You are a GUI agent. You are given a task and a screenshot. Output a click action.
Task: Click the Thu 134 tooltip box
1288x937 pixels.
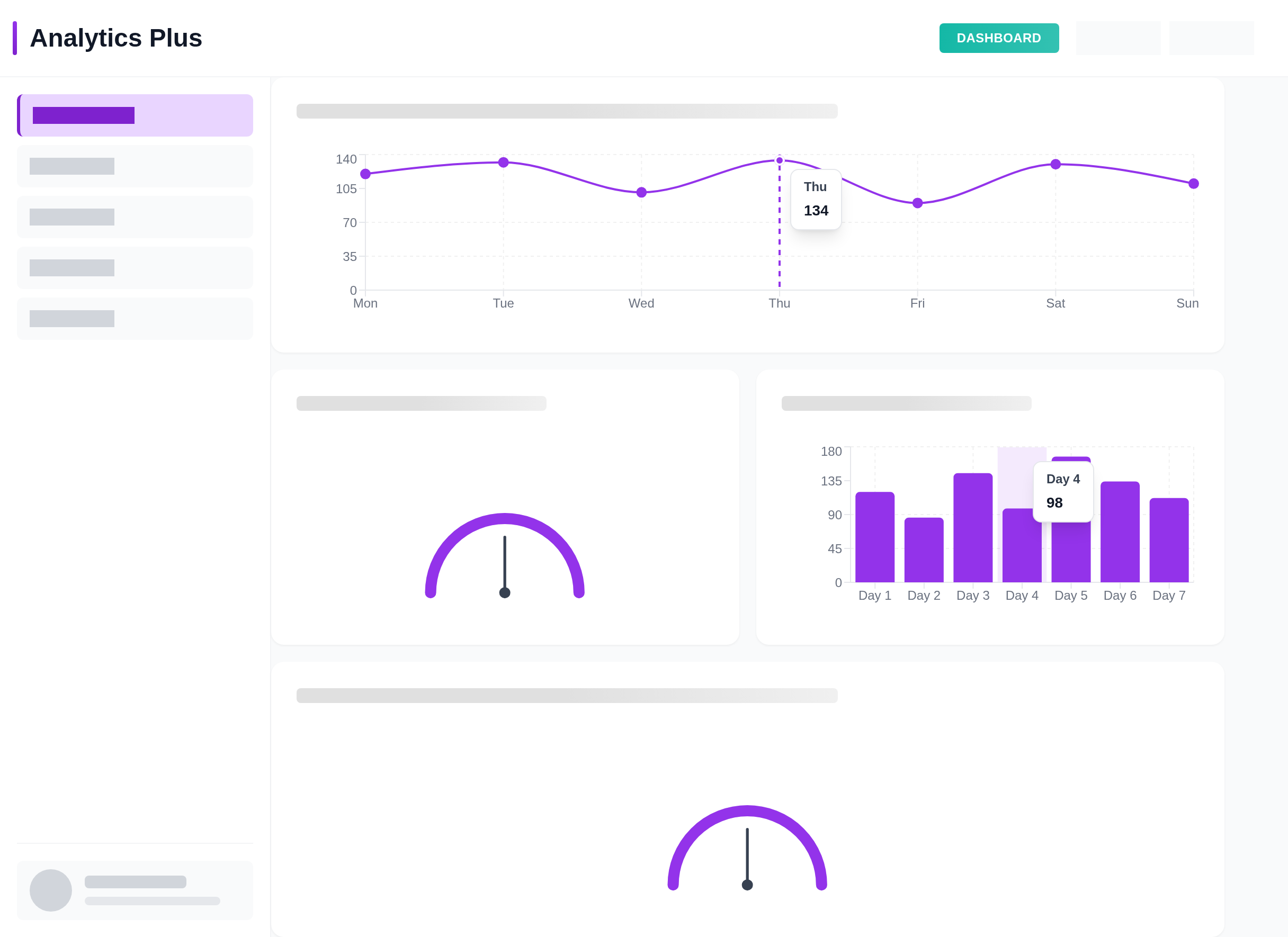[816, 199]
